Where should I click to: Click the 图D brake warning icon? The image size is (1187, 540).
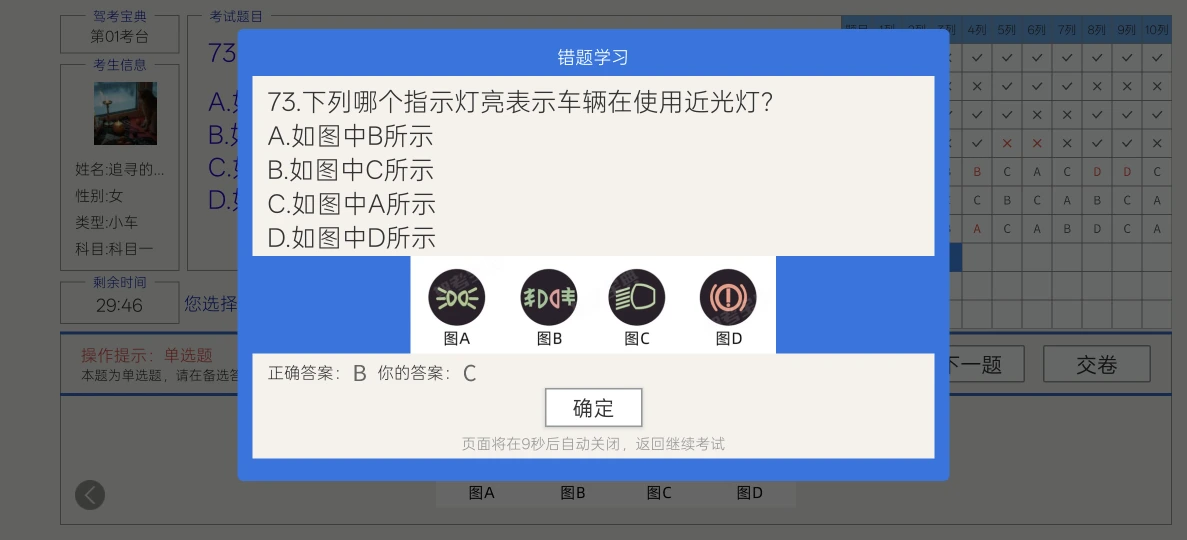tap(728, 298)
